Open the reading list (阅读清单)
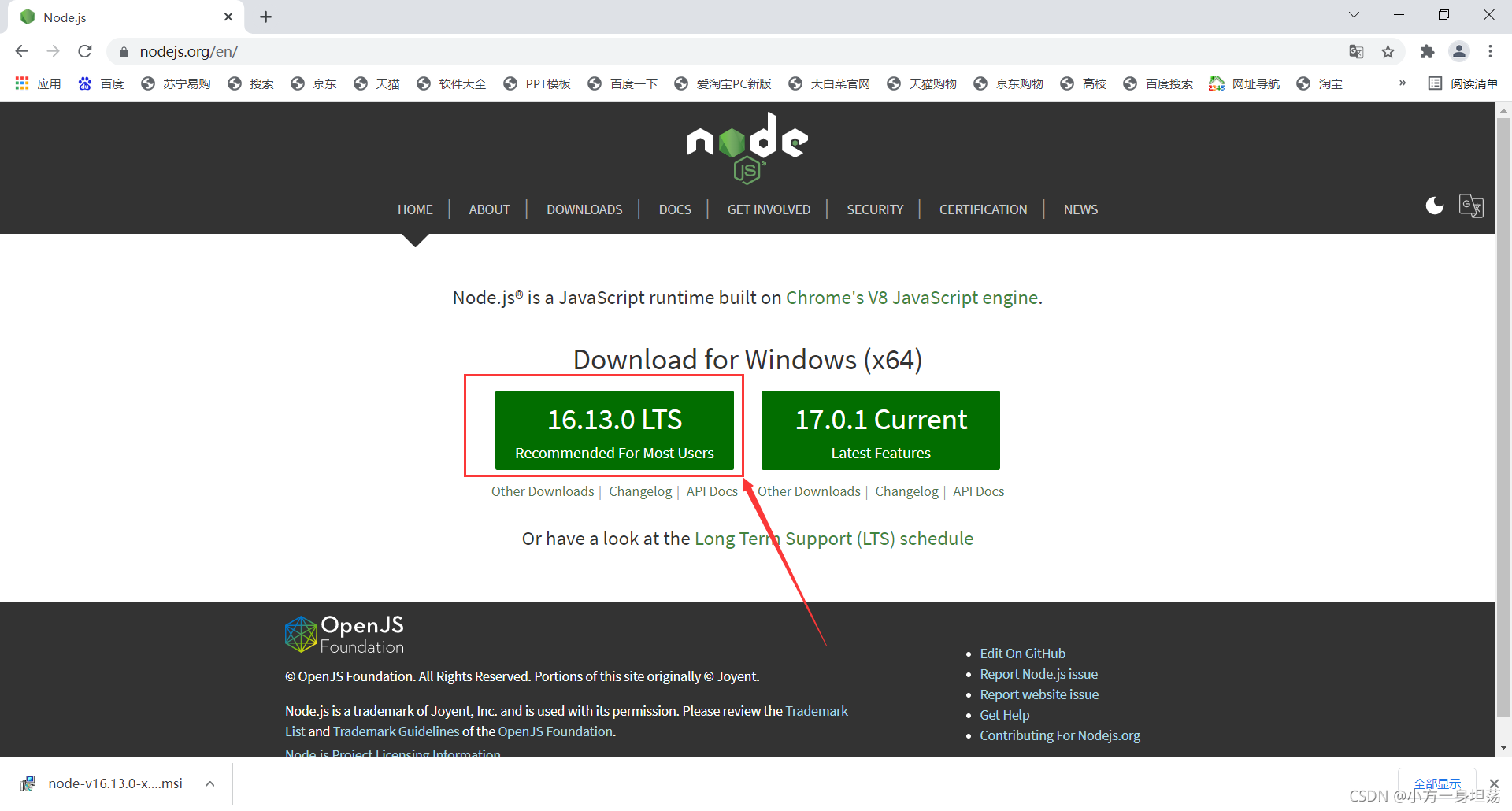Image resolution: width=1512 pixels, height=811 pixels. (x=1463, y=83)
